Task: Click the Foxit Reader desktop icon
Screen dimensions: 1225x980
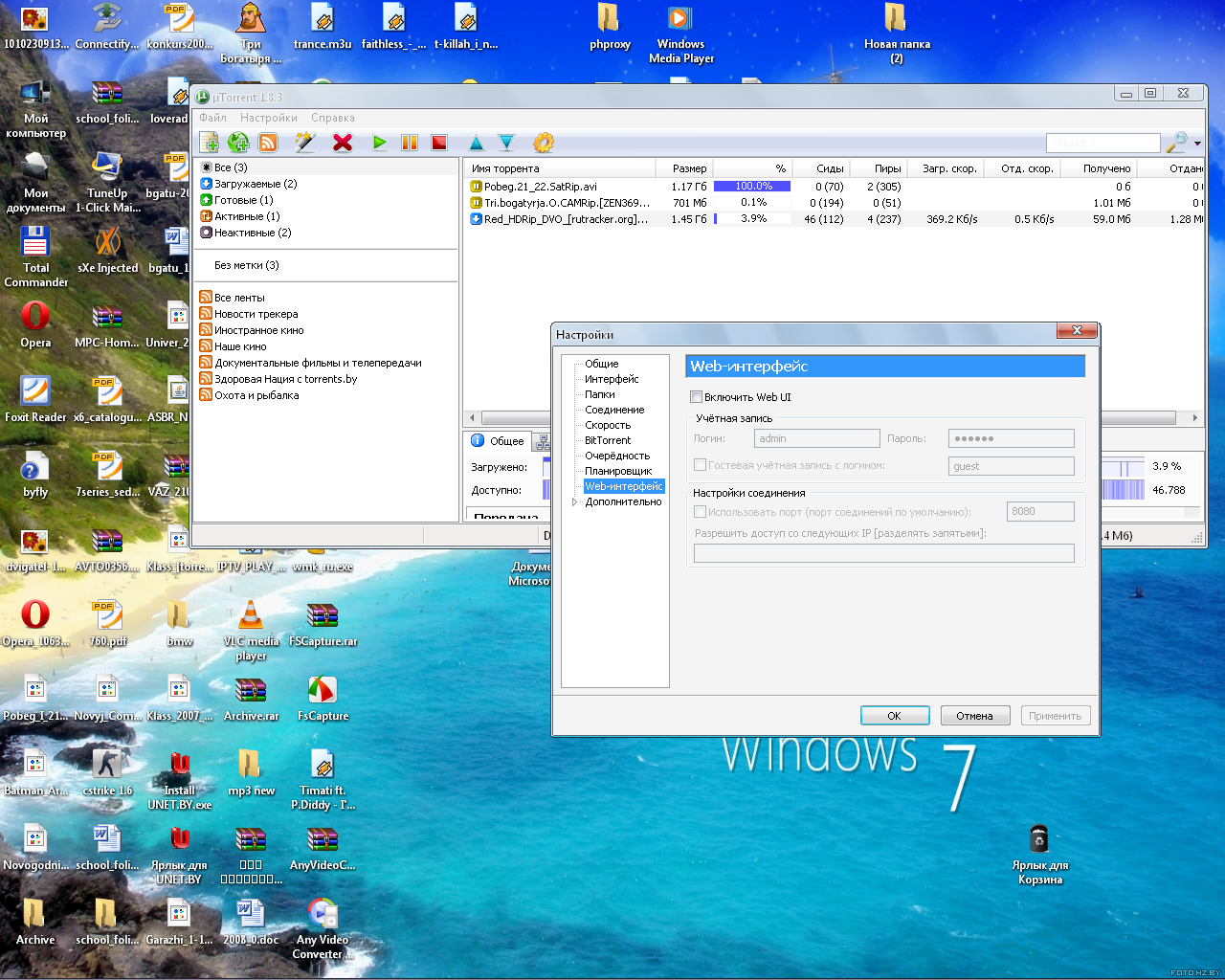Action: 35,399
